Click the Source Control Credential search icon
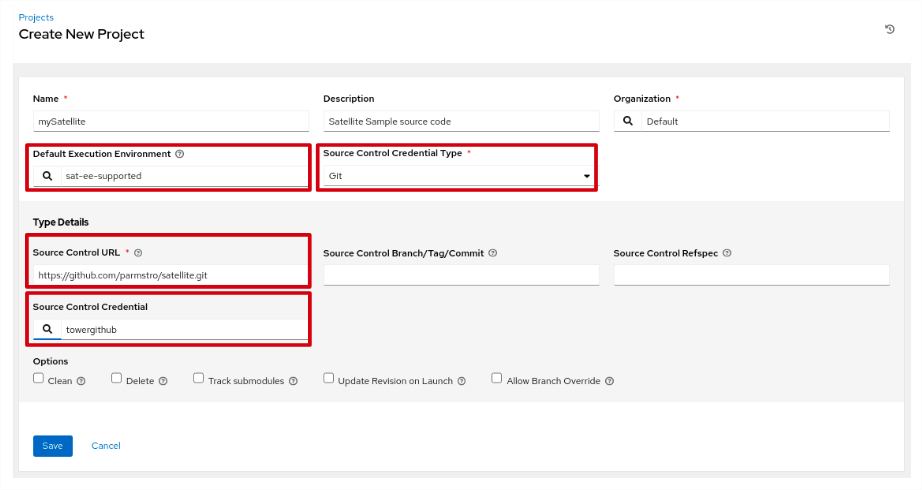Screen dimensions: 922x490 click(47, 328)
